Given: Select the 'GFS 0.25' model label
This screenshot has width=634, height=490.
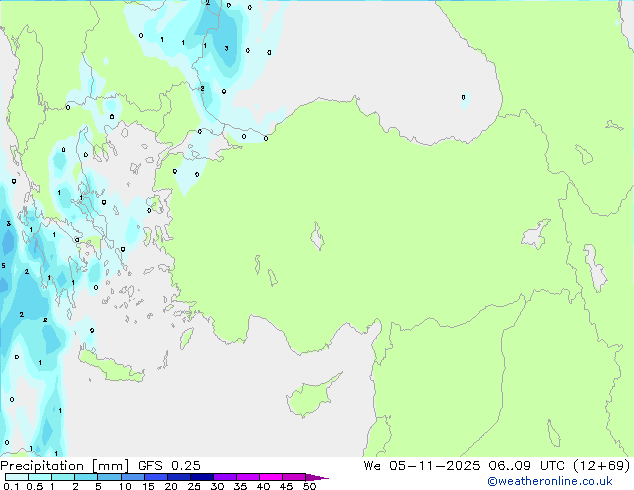Looking at the screenshot, I should [169, 466].
